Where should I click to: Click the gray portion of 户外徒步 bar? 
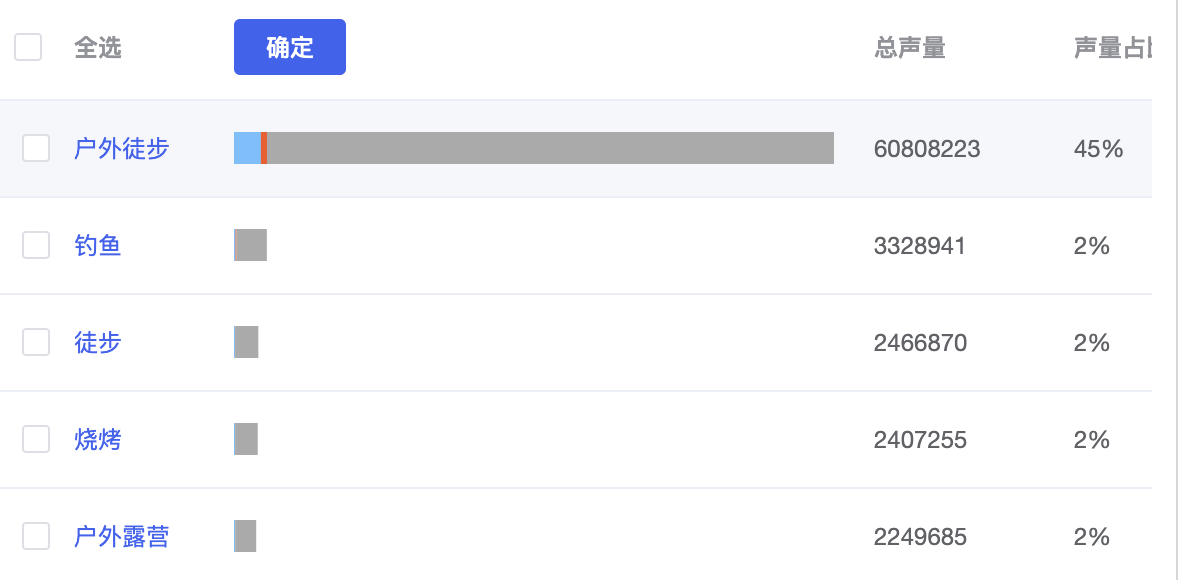pyautogui.click(x=550, y=148)
